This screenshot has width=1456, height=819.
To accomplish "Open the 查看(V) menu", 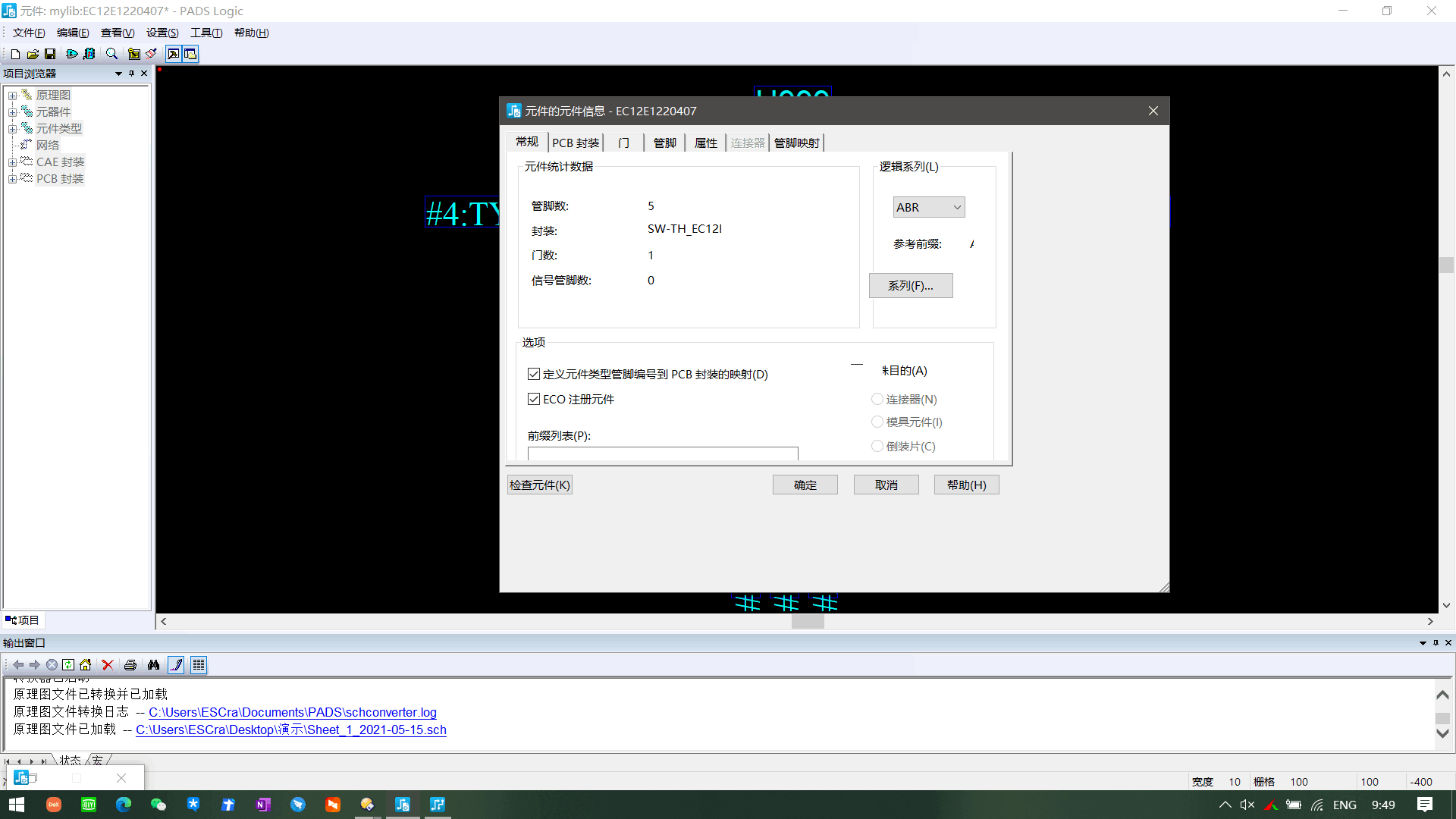I will coord(118,33).
